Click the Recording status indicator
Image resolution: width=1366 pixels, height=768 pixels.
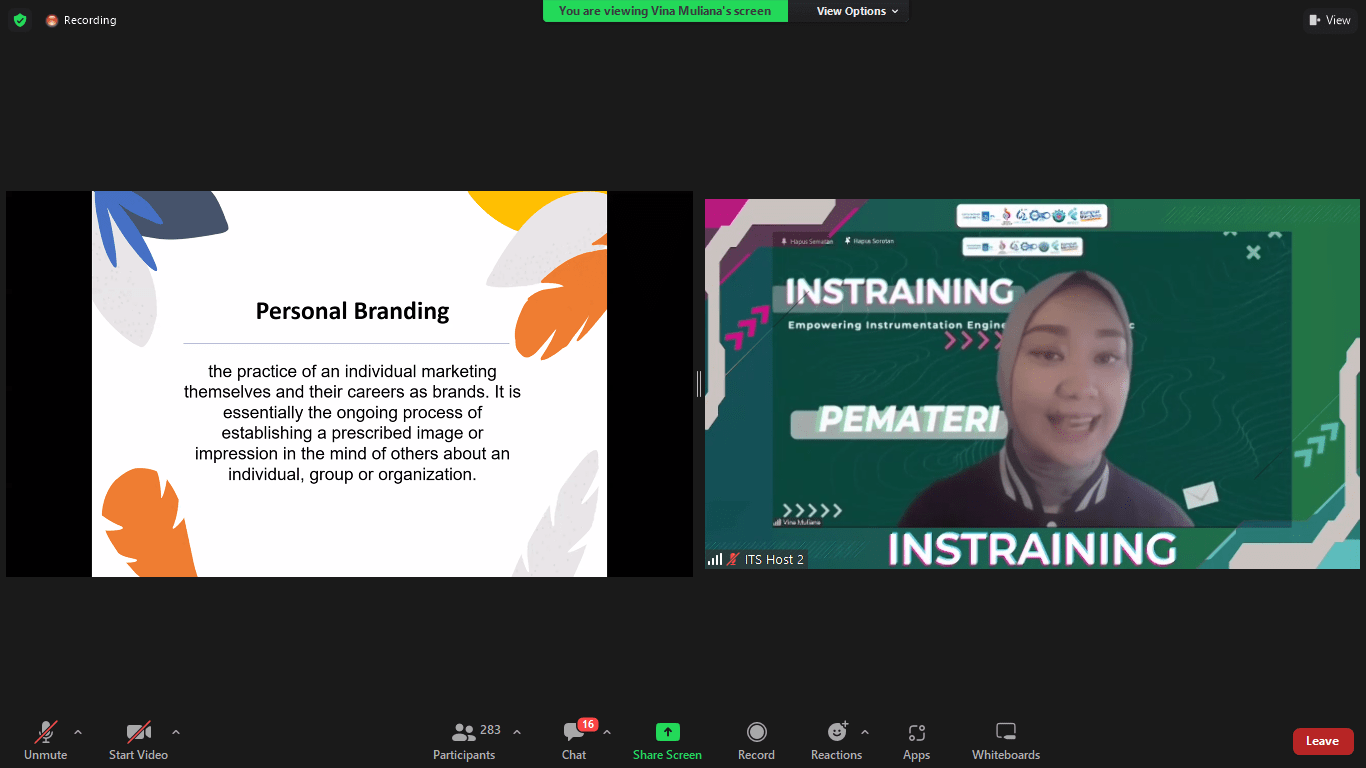[81, 20]
